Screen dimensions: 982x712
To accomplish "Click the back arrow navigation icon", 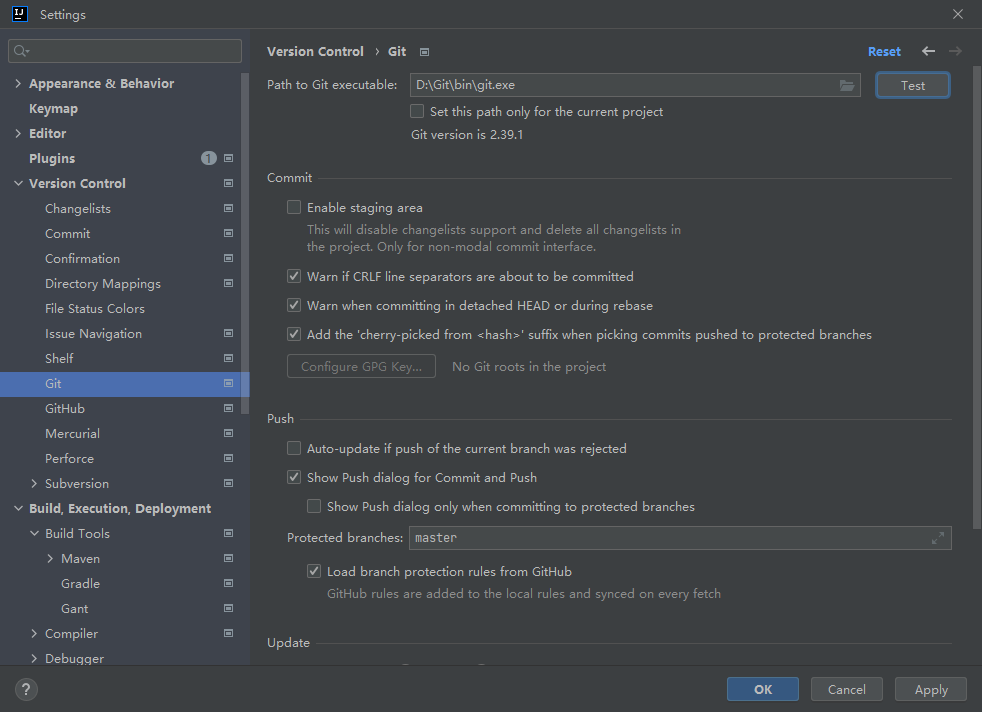I will (x=928, y=51).
